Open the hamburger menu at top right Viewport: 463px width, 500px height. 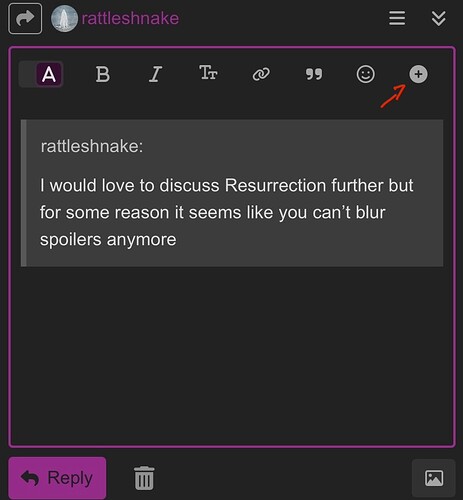pyautogui.click(x=397, y=18)
